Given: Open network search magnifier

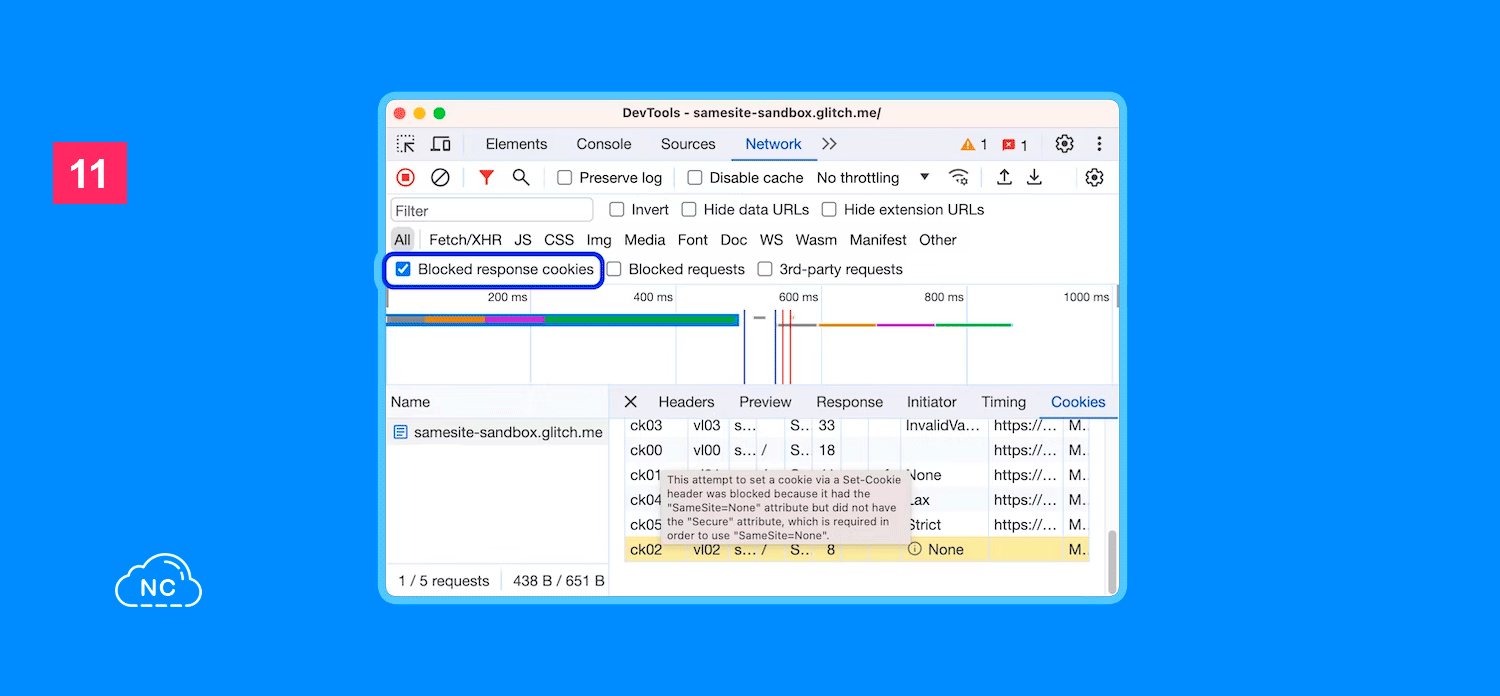Looking at the screenshot, I should point(521,177).
